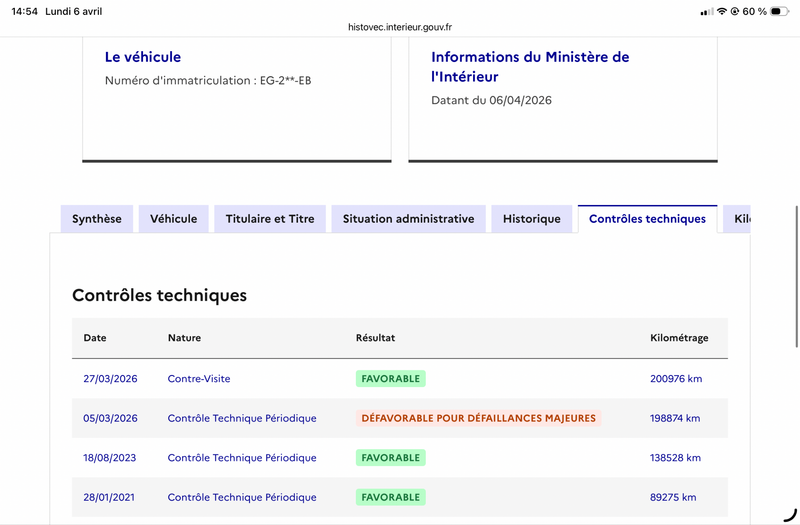Click DÉFAVORABLE POUR DÉFAILLANCES MAJEURES badge

click(x=479, y=418)
